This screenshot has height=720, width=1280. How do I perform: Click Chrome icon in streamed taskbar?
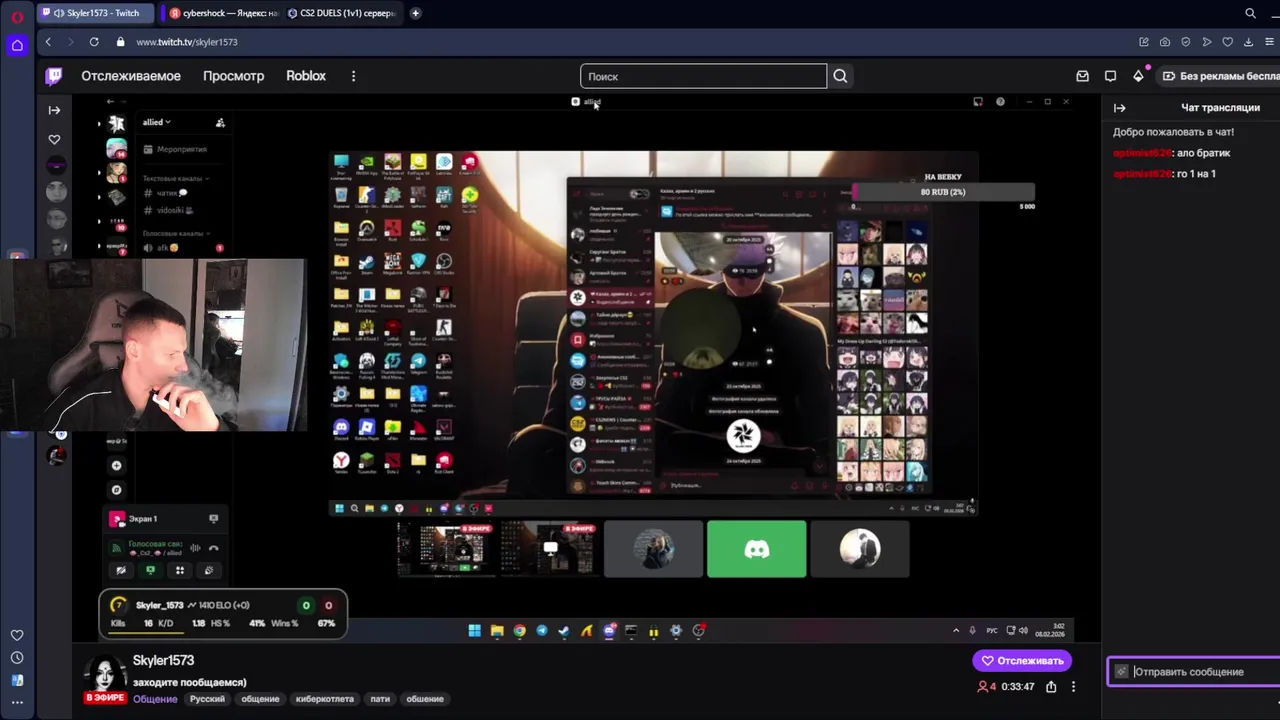(x=519, y=631)
